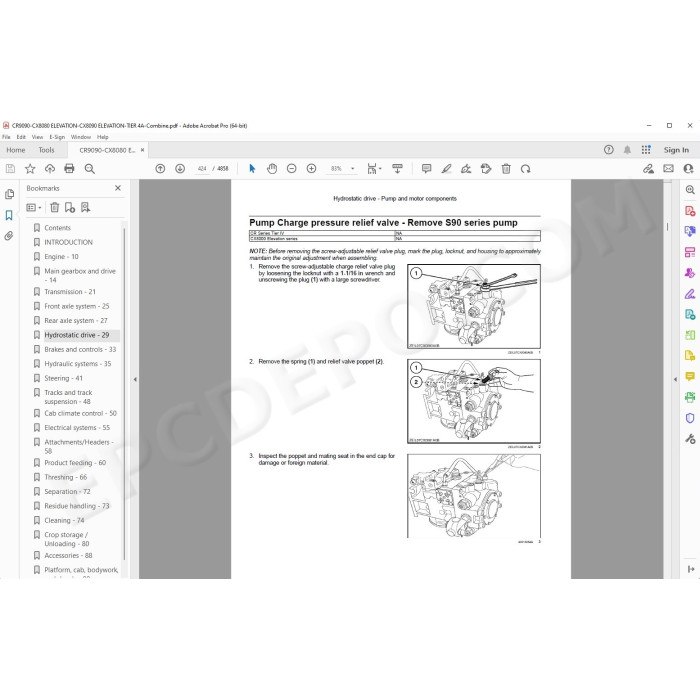Image resolution: width=700 pixels, height=700 pixels.
Task: Rotate the page clockwise
Action: (525, 169)
